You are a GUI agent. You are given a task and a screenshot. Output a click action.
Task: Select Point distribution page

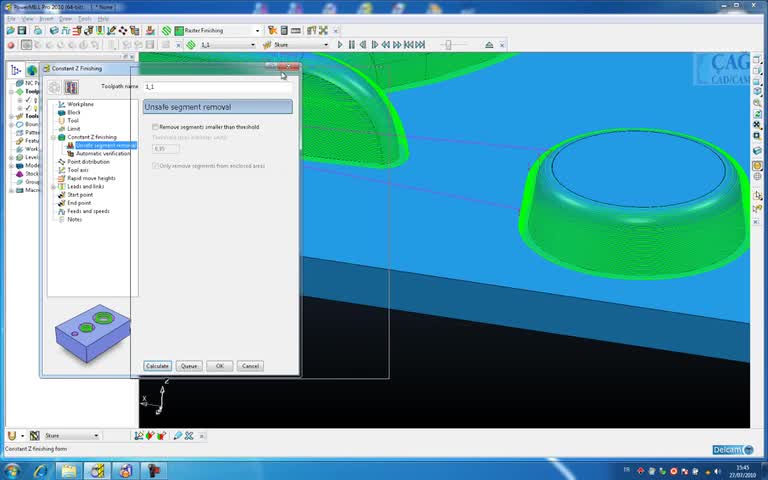(88, 162)
